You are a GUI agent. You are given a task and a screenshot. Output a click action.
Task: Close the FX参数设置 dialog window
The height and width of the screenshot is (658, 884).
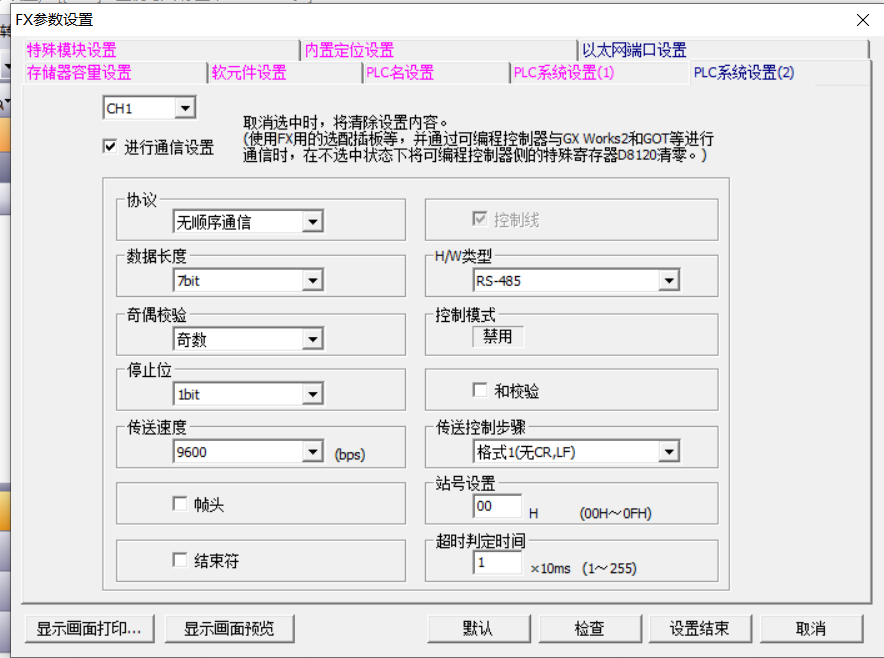click(862, 19)
